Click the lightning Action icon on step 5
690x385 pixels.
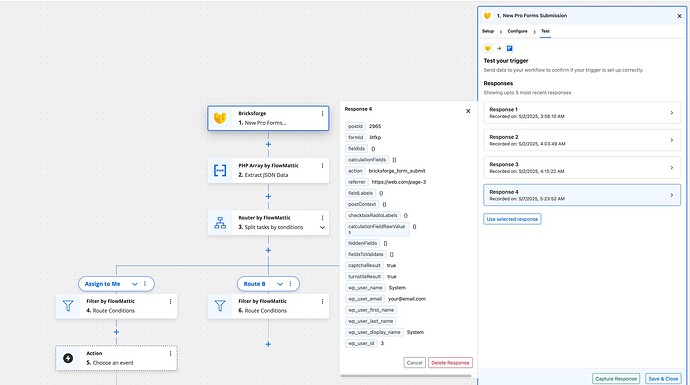pyautogui.click(x=68, y=358)
